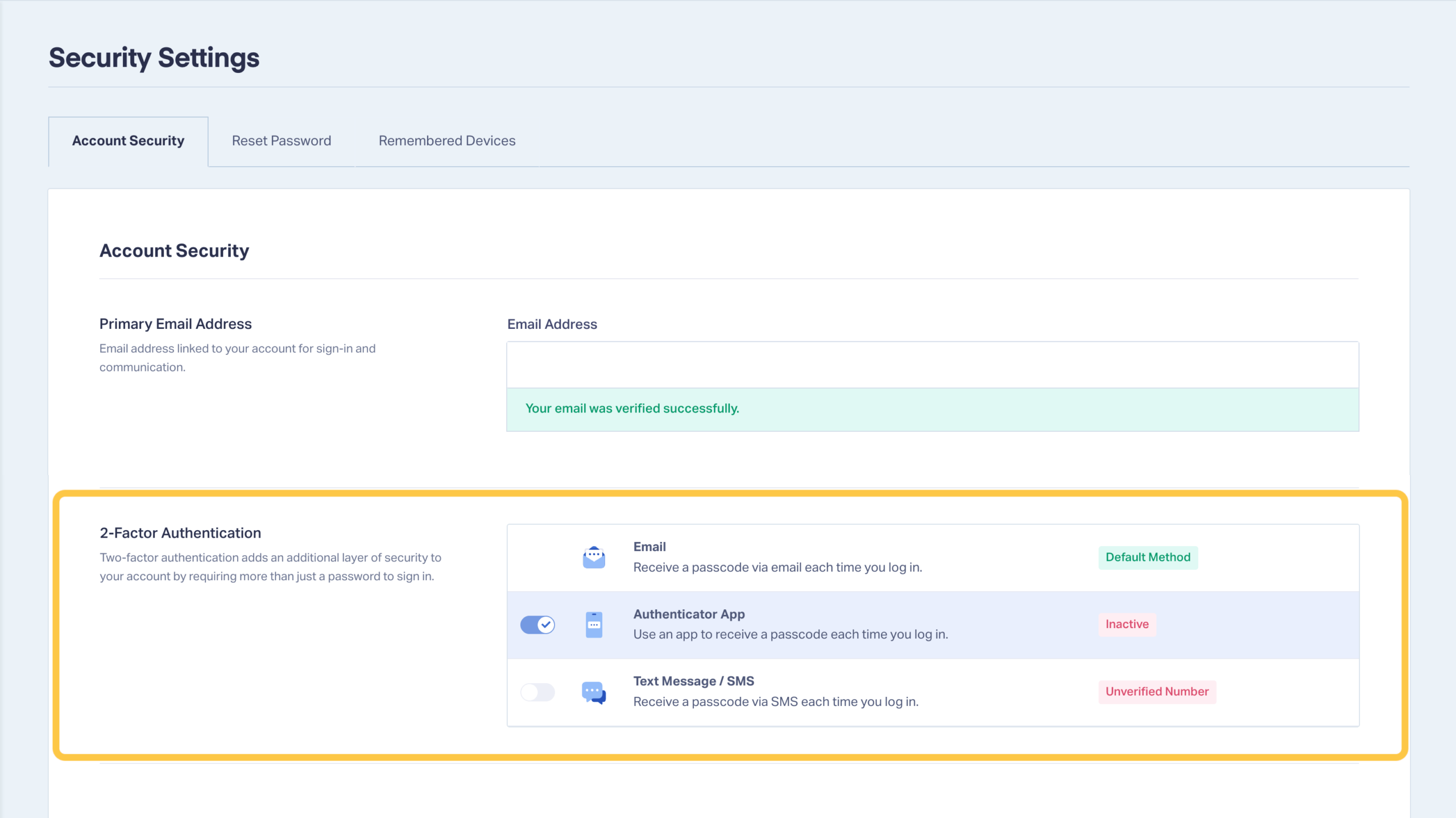Click the Email envelope icon
The height and width of the screenshot is (818, 1456).
594,557
